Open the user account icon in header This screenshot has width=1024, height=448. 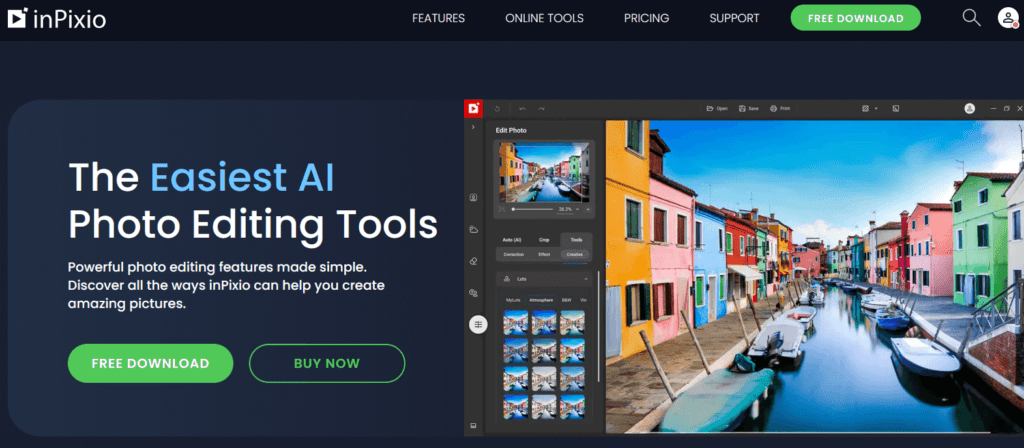click(x=1007, y=18)
